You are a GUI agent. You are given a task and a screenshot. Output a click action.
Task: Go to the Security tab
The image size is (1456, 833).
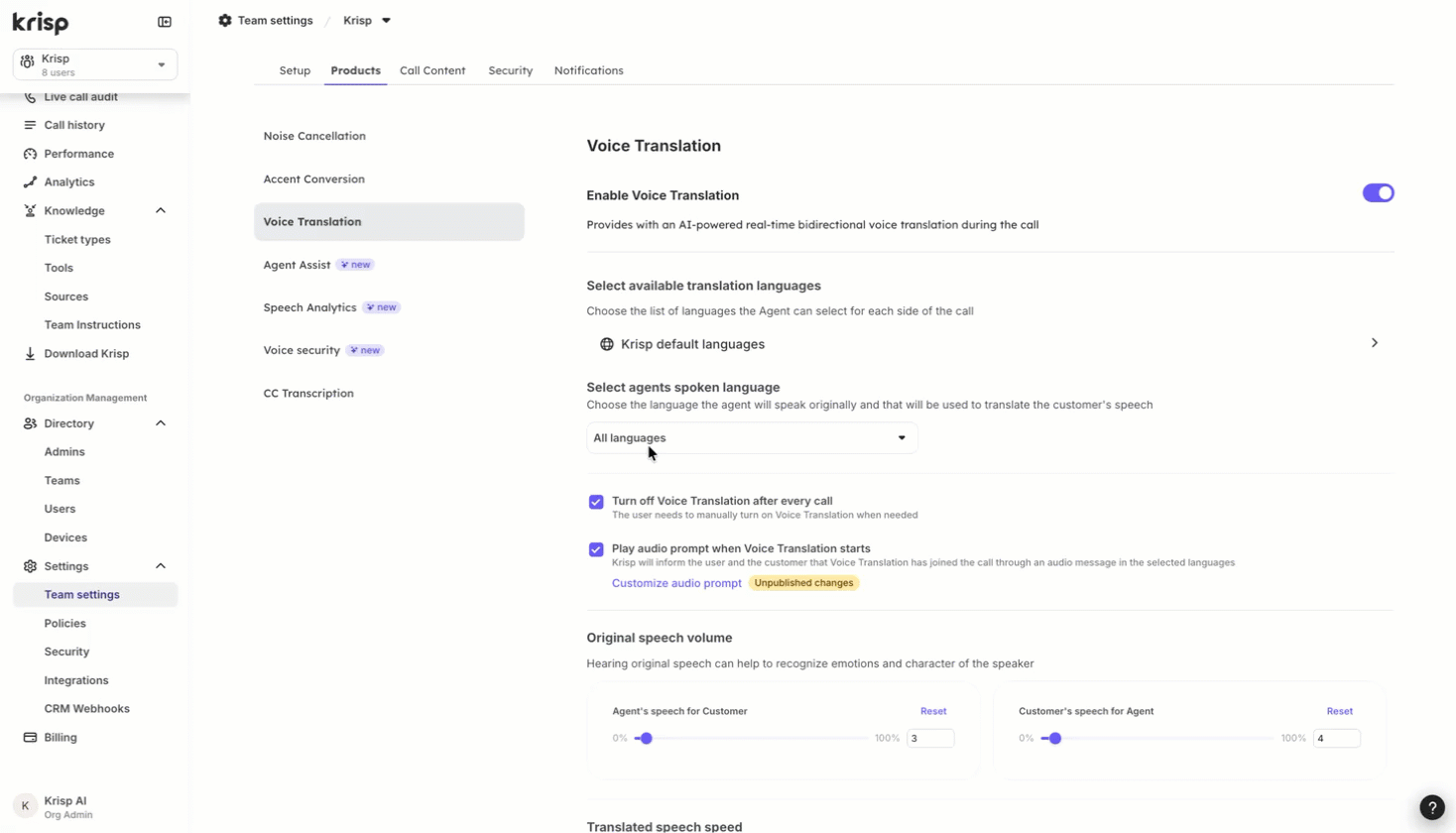(x=511, y=70)
